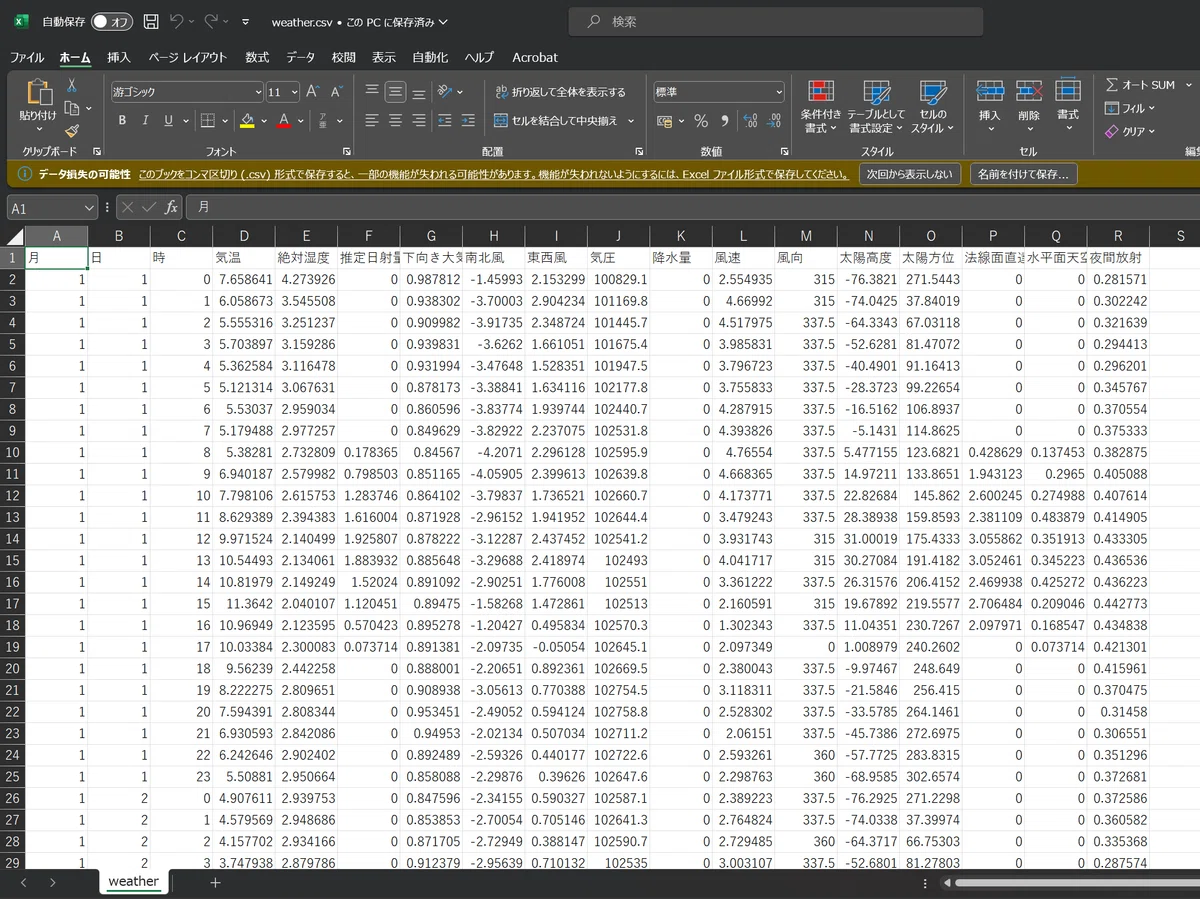Click the Save floppy disk icon
This screenshot has height=899, width=1200.
(151, 21)
